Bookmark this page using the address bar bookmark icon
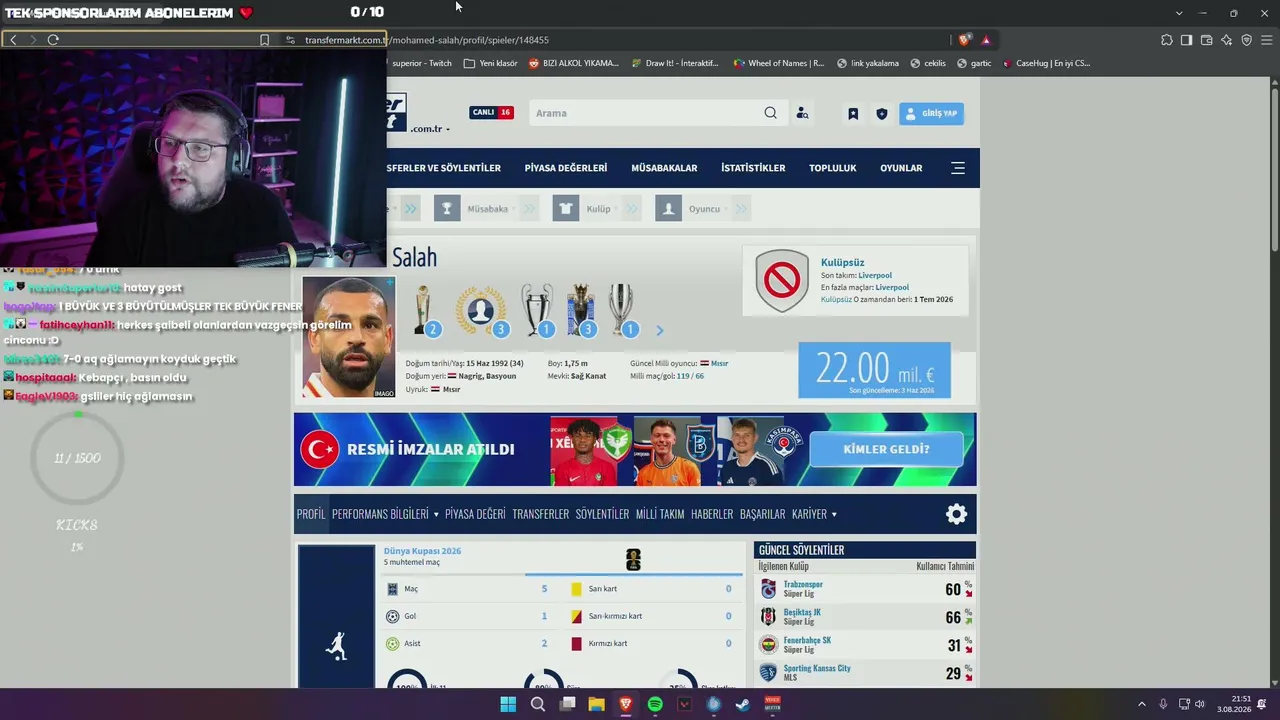This screenshot has width=1280, height=720. [264, 40]
